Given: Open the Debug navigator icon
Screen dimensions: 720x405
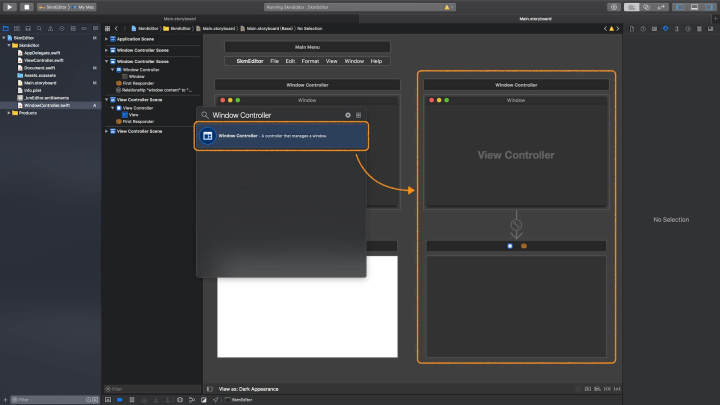Looking at the screenshot, I should 73,28.
